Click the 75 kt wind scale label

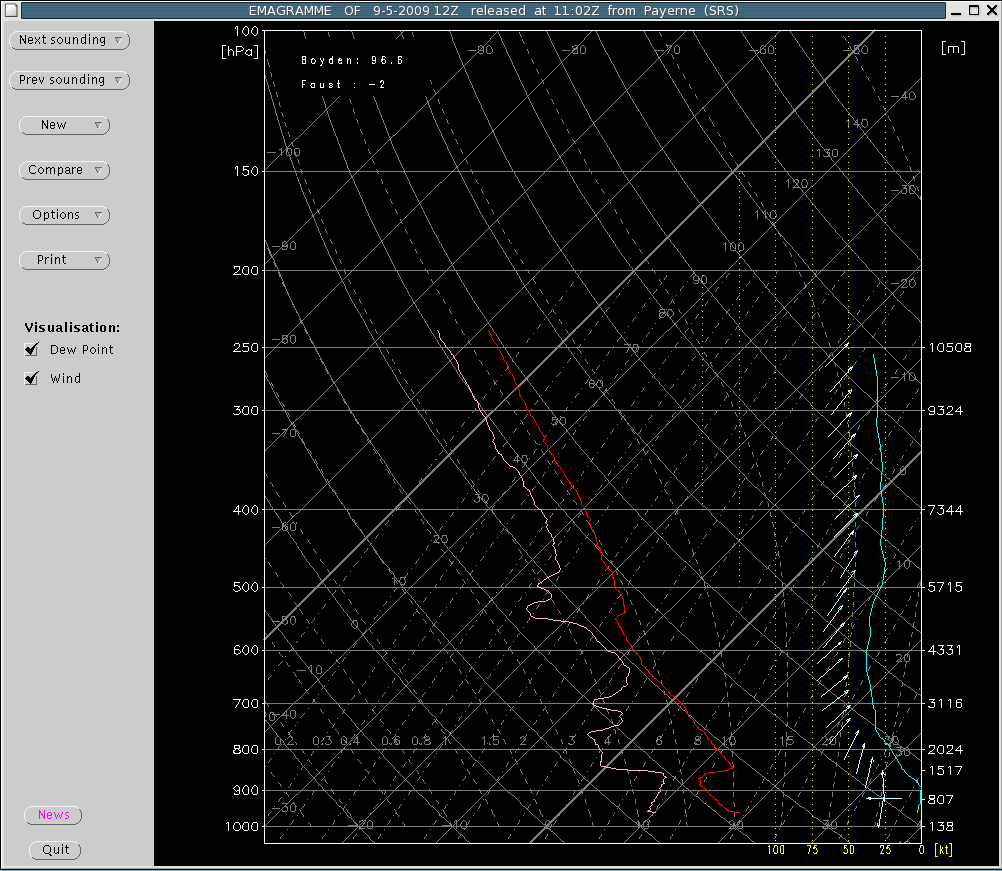[812, 850]
